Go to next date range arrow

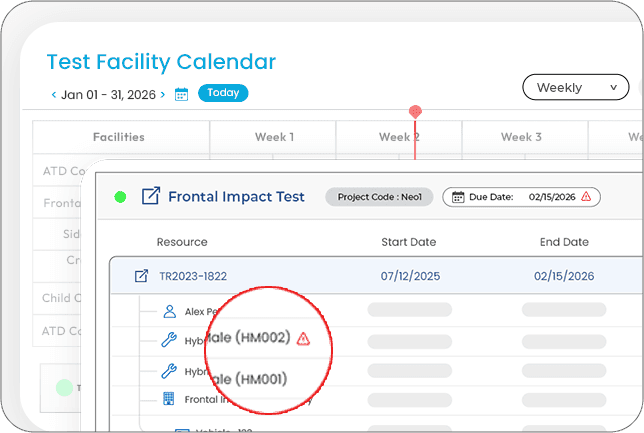[x=163, y=95]
